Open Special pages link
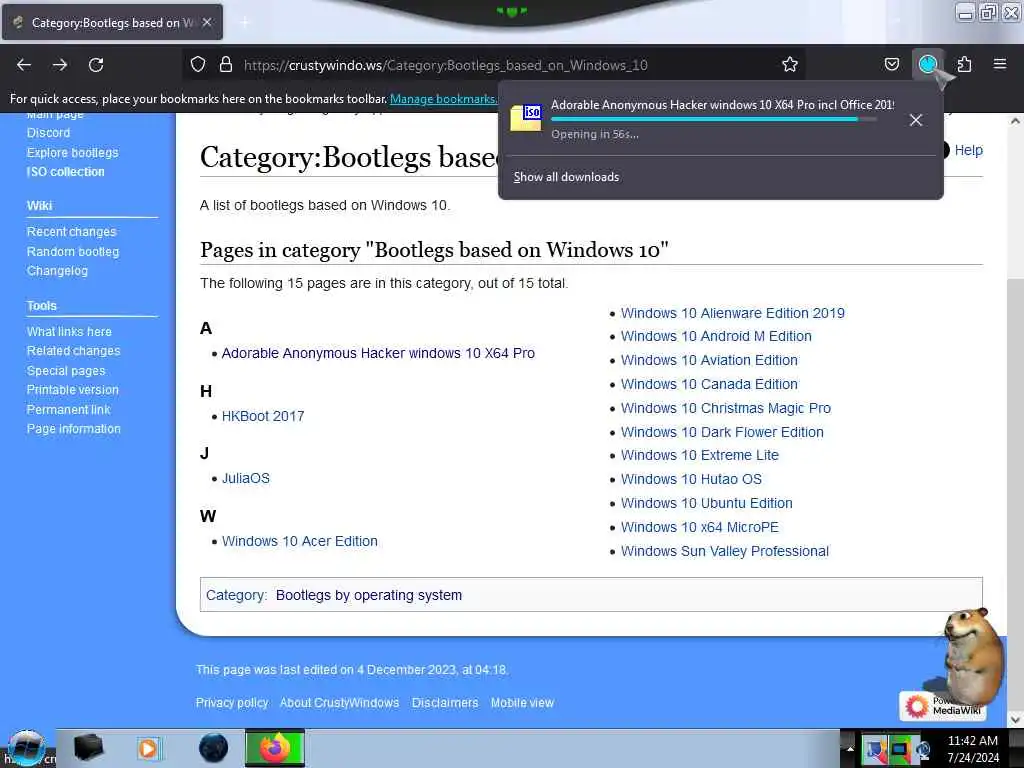The width and height of the screenshot is (1024, 768). point(66,371)
